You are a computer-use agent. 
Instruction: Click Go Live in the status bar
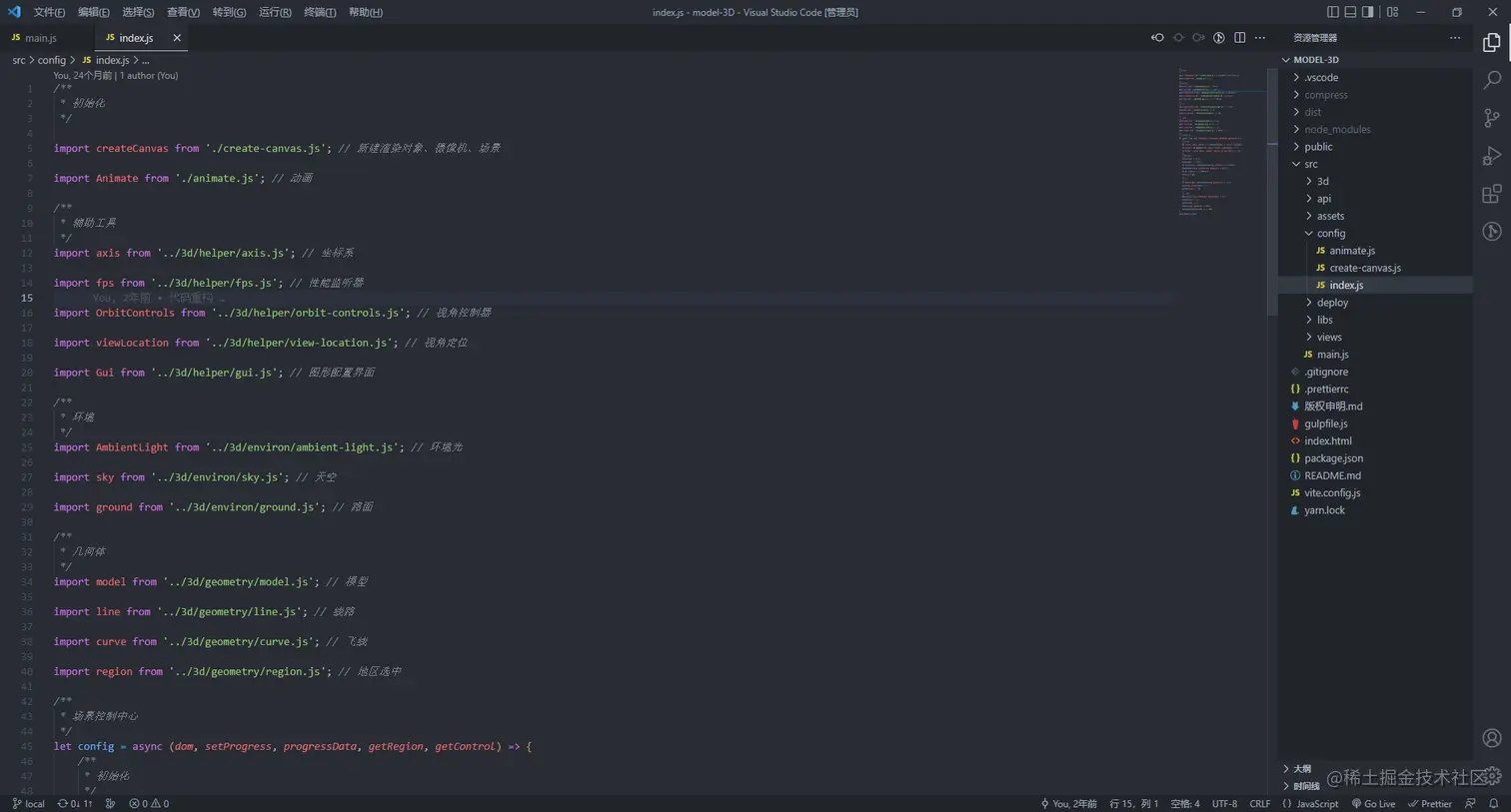(1373, 804)
